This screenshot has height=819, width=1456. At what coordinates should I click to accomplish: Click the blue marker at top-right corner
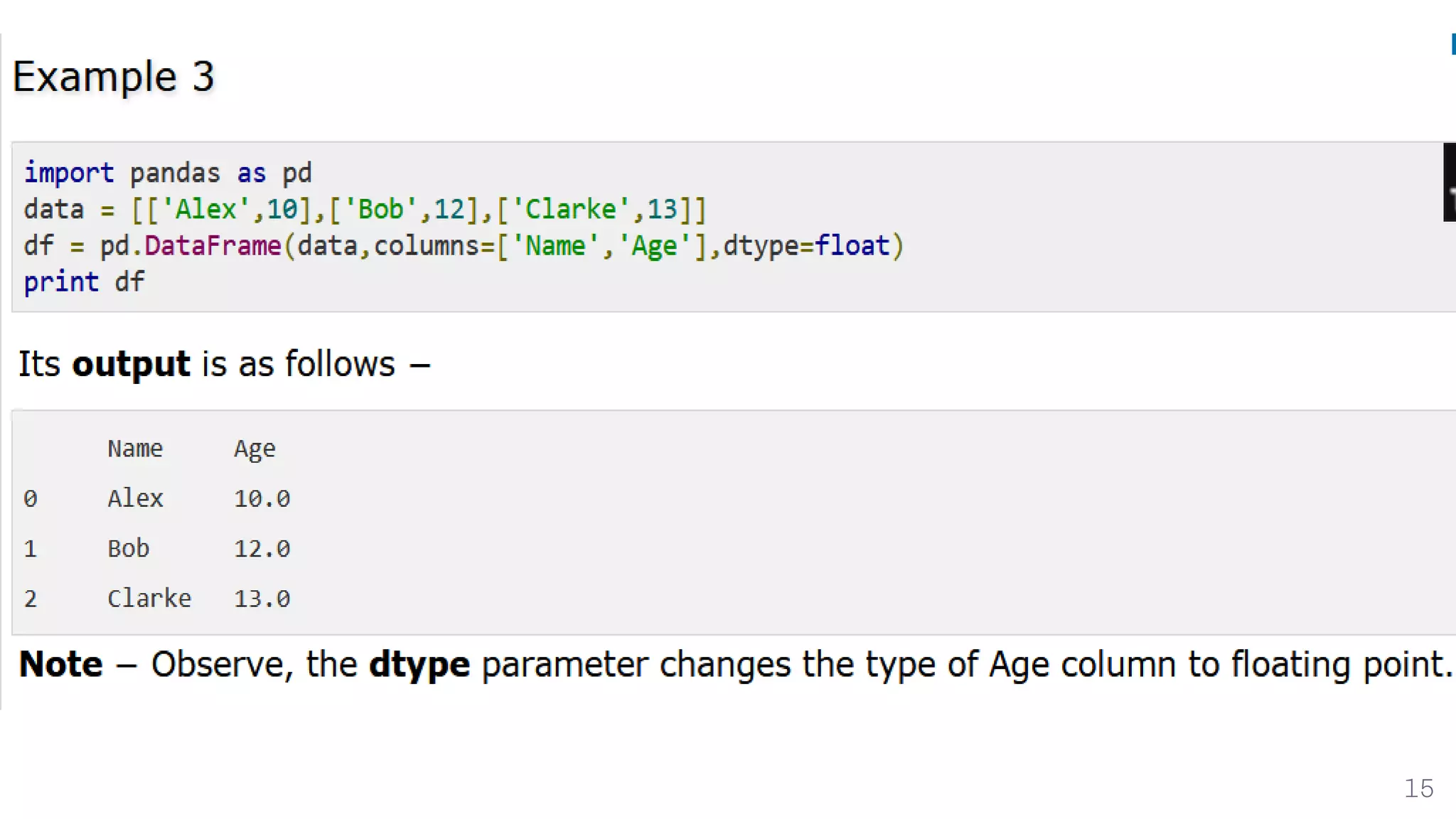(x=1453, y=44)
